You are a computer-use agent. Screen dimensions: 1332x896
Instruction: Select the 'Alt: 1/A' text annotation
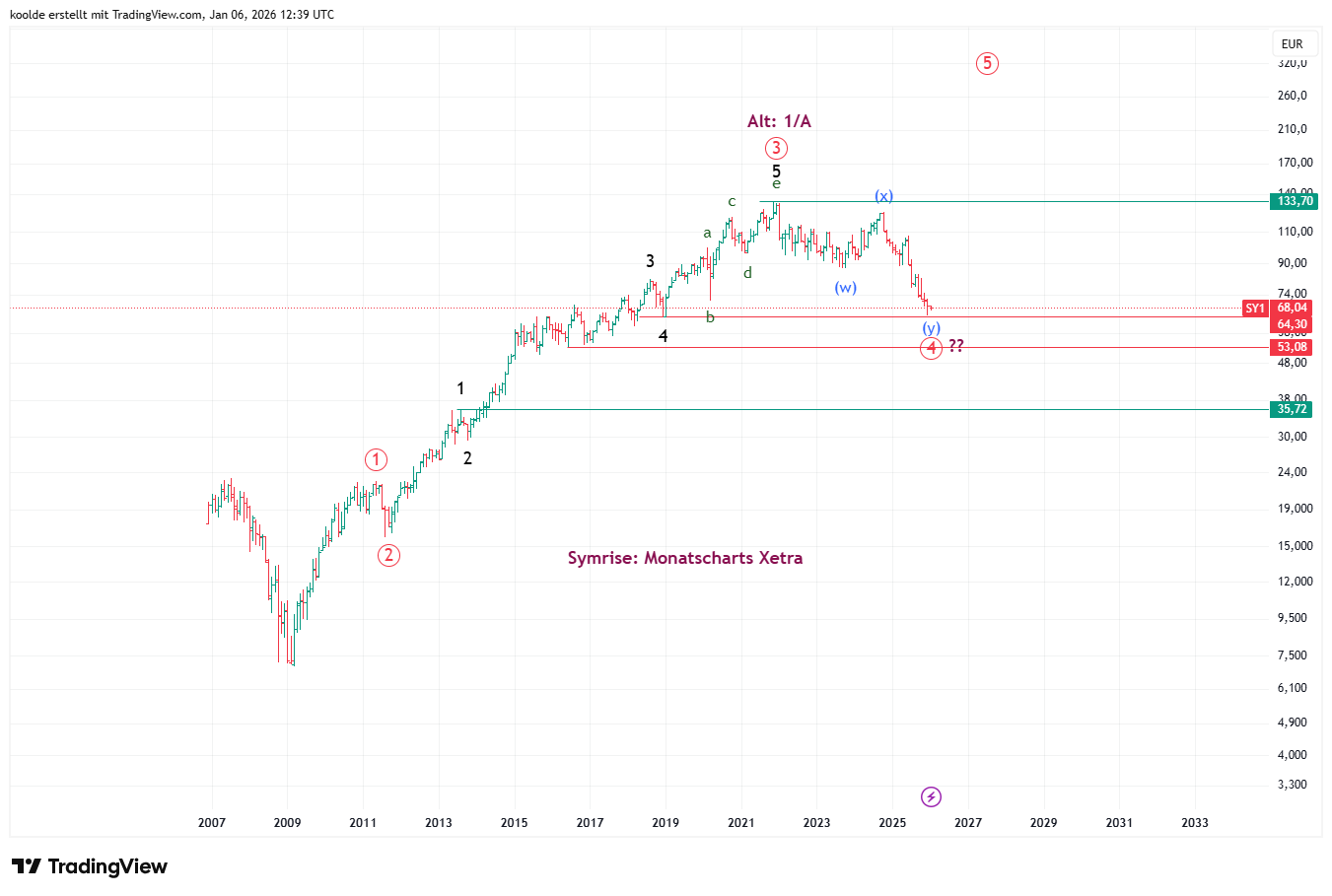click(779, 121)
